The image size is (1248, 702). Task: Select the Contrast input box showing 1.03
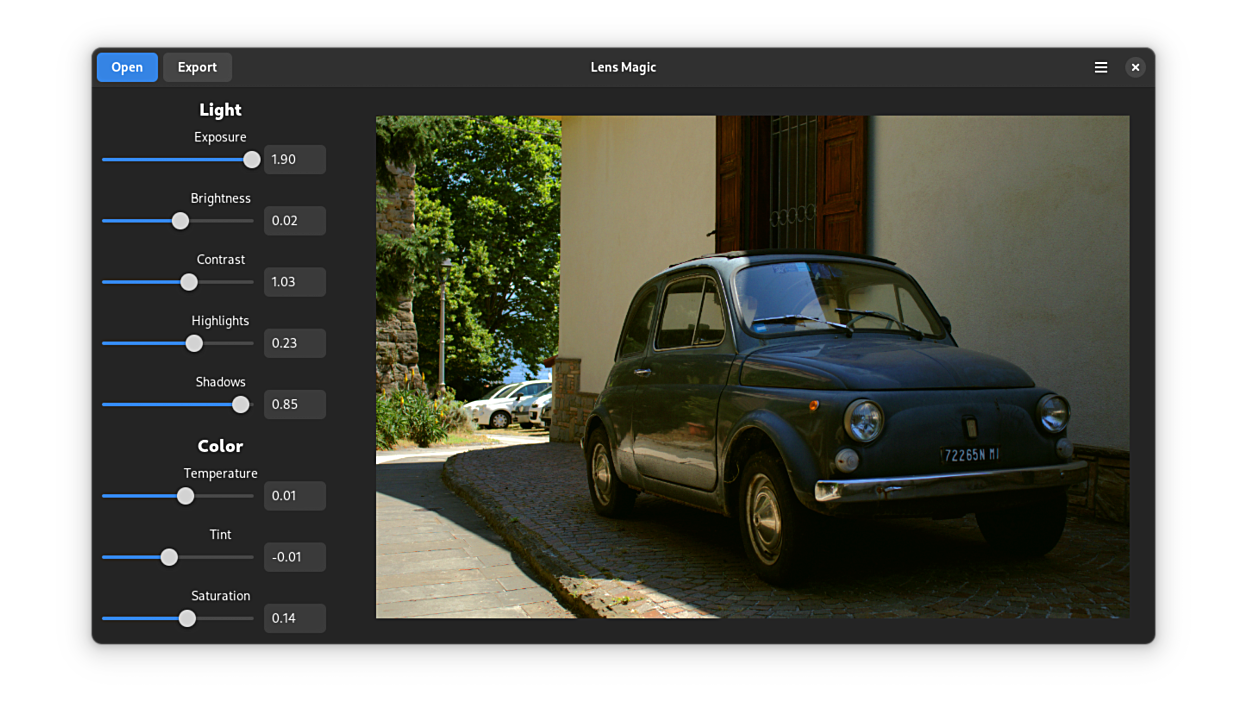294,282
